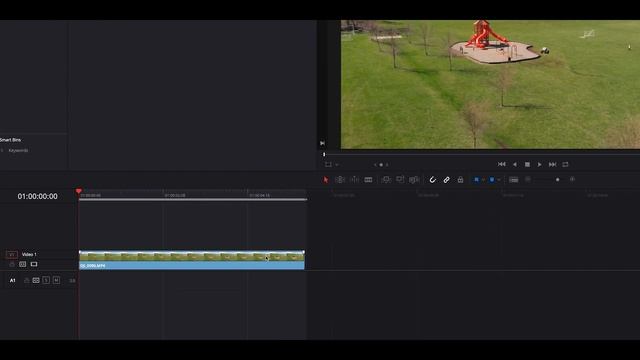Viewport: 640px width, 360px height.
Task: Open the viewer overlay mode dropdown
Action: click(x=337, y=165)
